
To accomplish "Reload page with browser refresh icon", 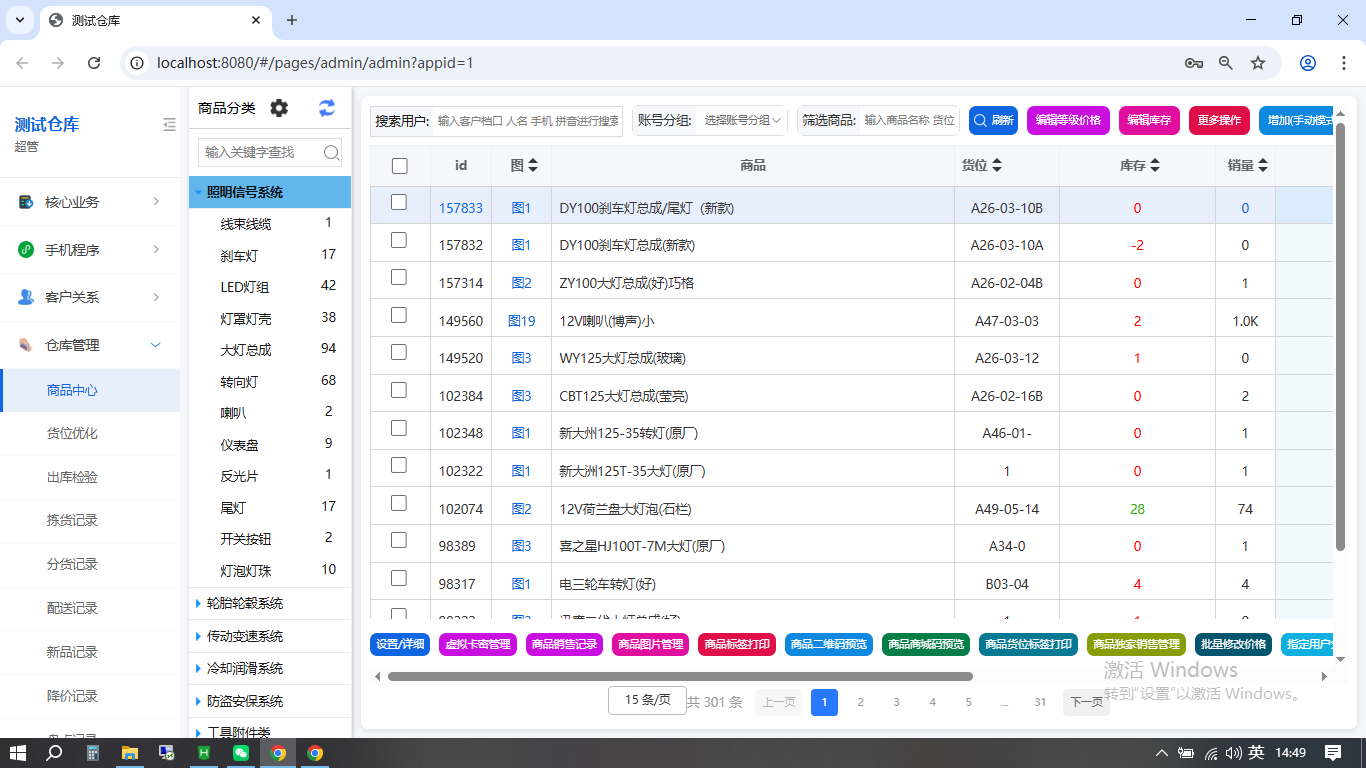I will [x=95, y=61].
